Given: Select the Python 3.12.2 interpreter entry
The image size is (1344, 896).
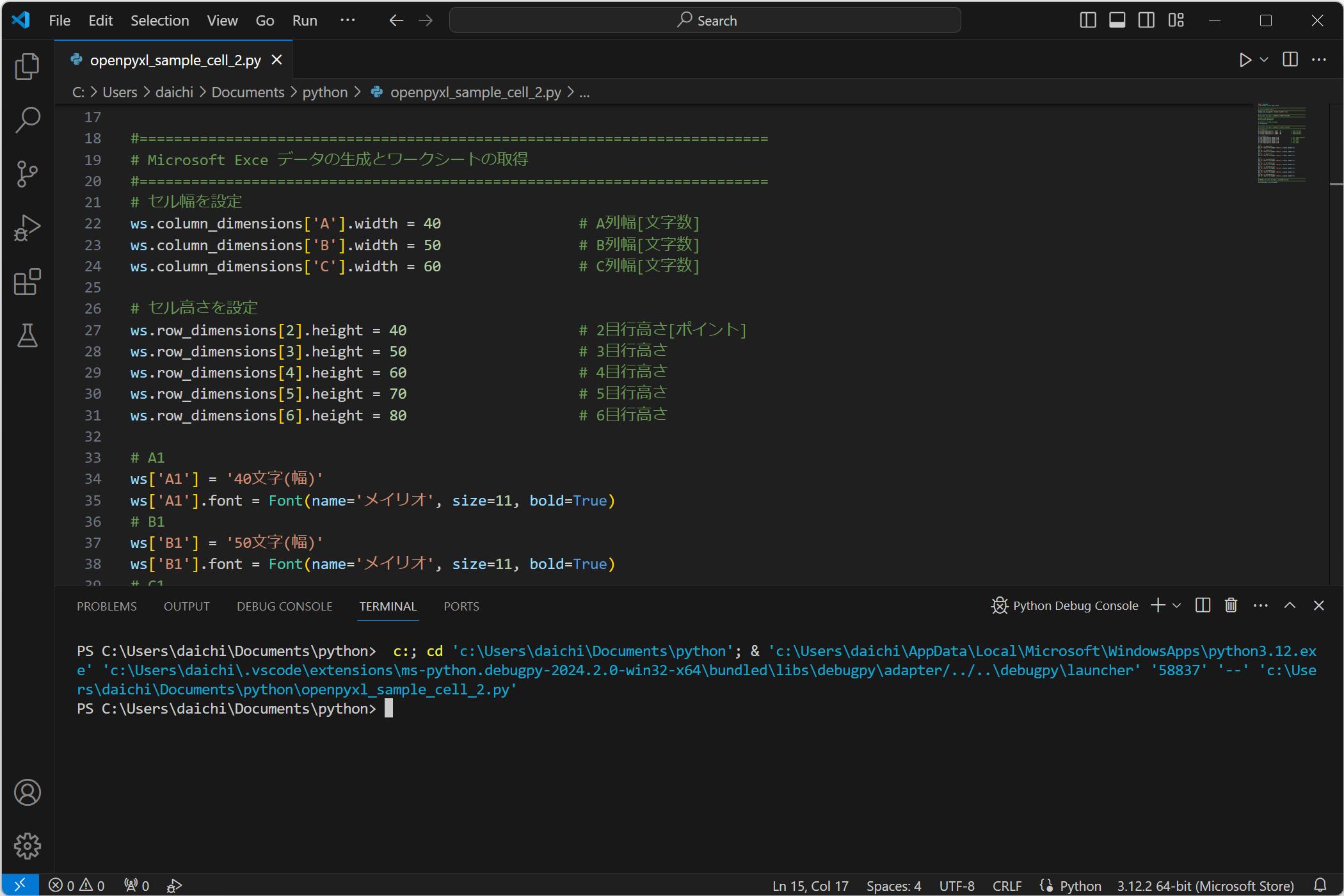Looking at the screenshot, I should tap(1205, 886).
